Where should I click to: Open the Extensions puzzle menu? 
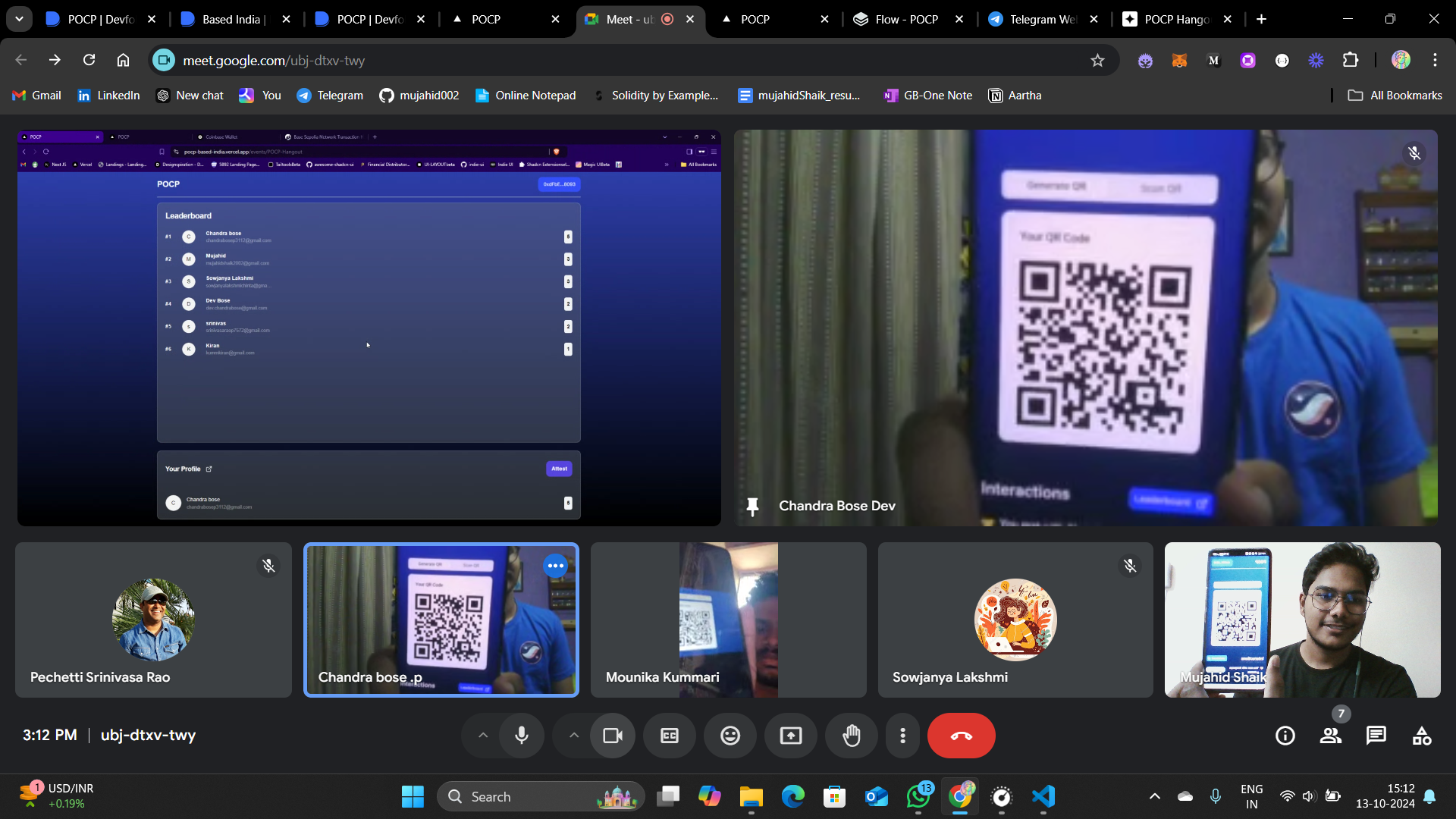(1351, 60)
